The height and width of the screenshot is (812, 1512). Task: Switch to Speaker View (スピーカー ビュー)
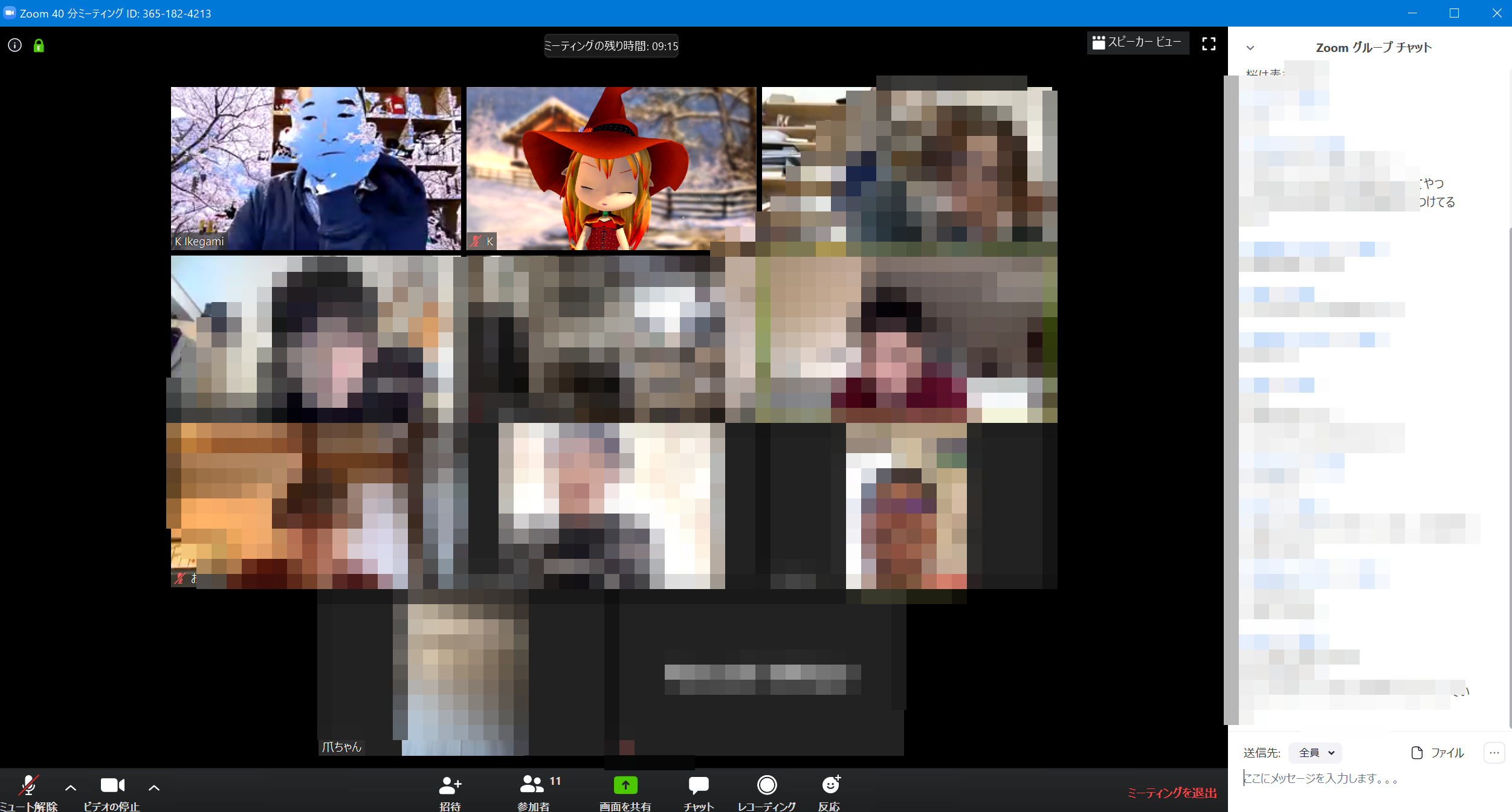point(1137,42)
